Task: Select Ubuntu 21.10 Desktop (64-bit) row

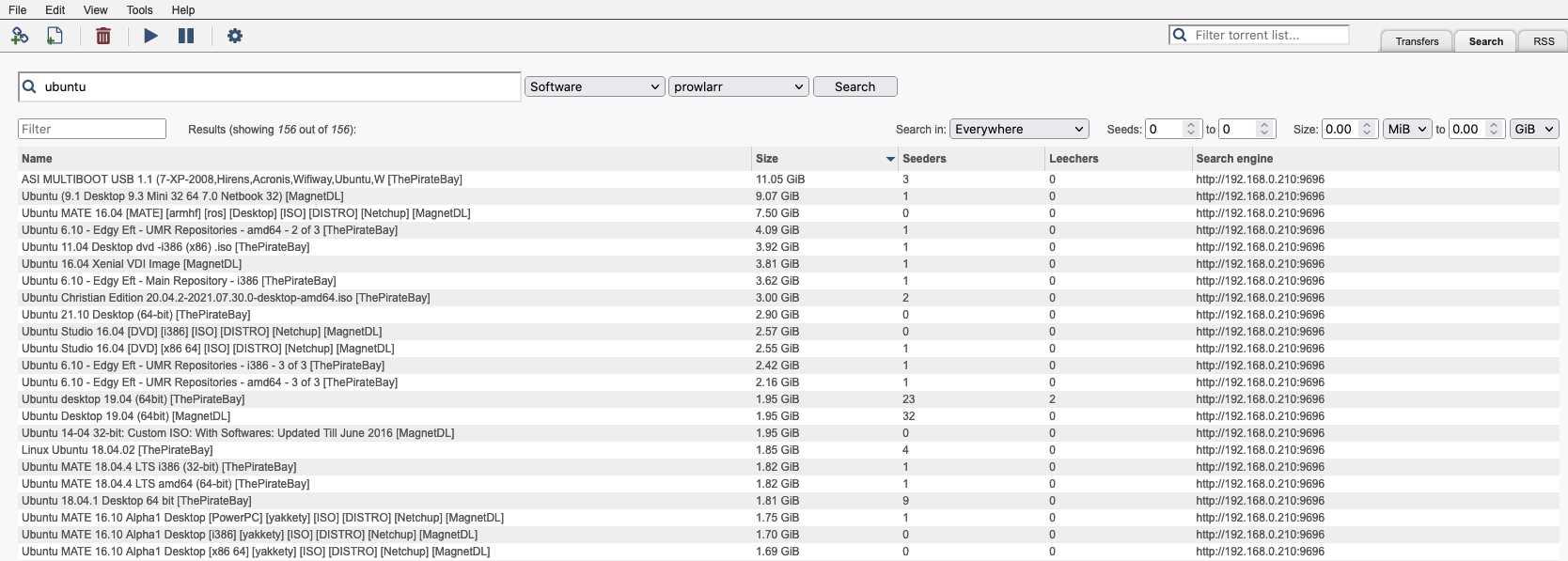Action: 788,315
